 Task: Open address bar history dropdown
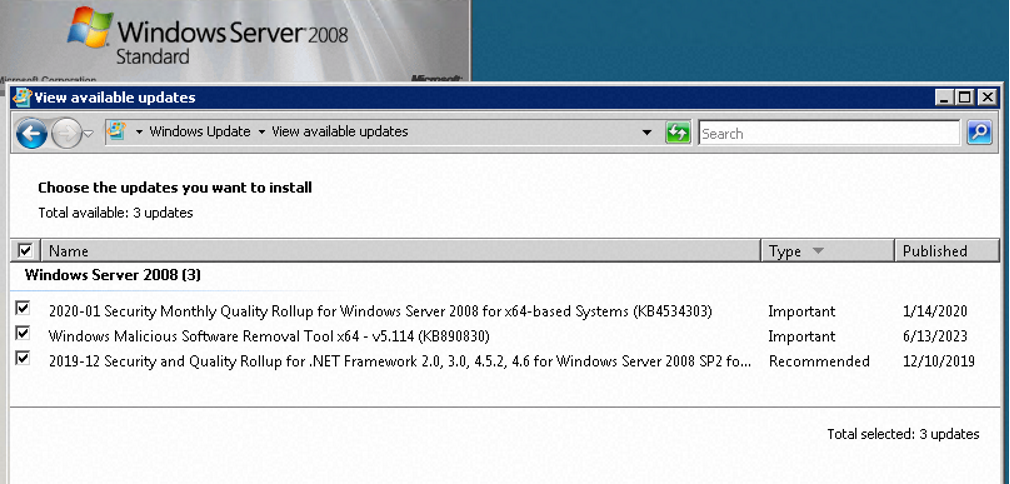647,133
